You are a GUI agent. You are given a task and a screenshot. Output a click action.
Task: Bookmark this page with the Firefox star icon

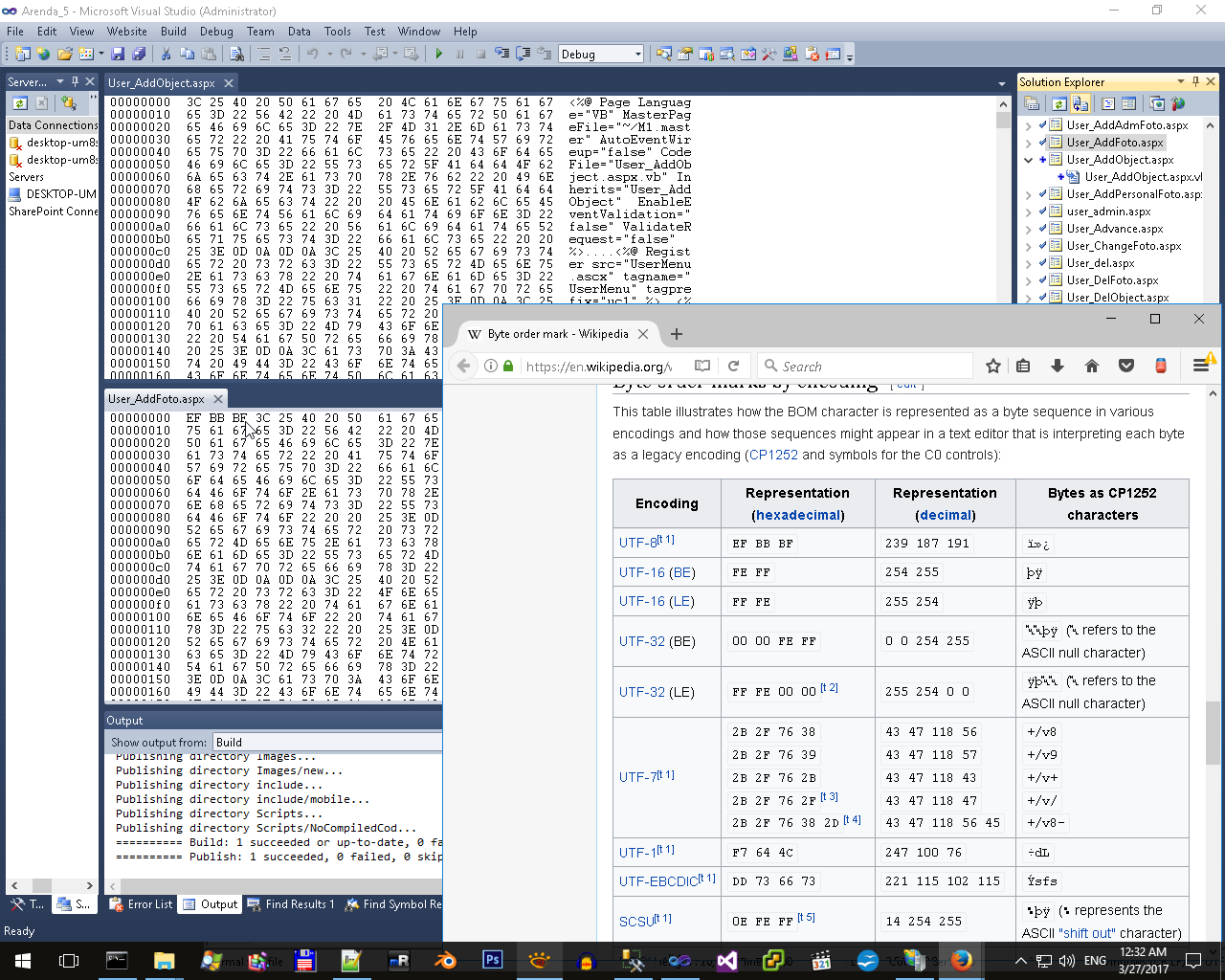[993, 366]
